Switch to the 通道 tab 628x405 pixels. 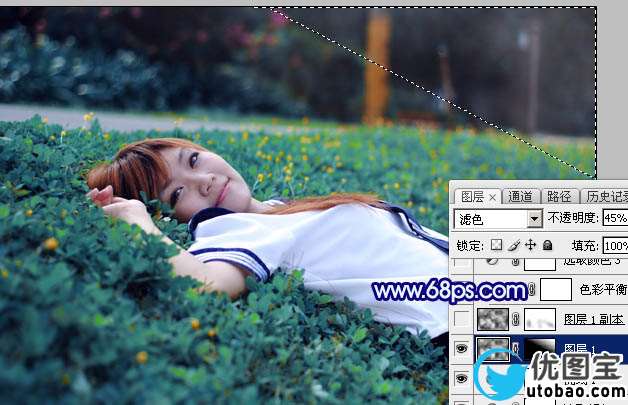(520, 196)
